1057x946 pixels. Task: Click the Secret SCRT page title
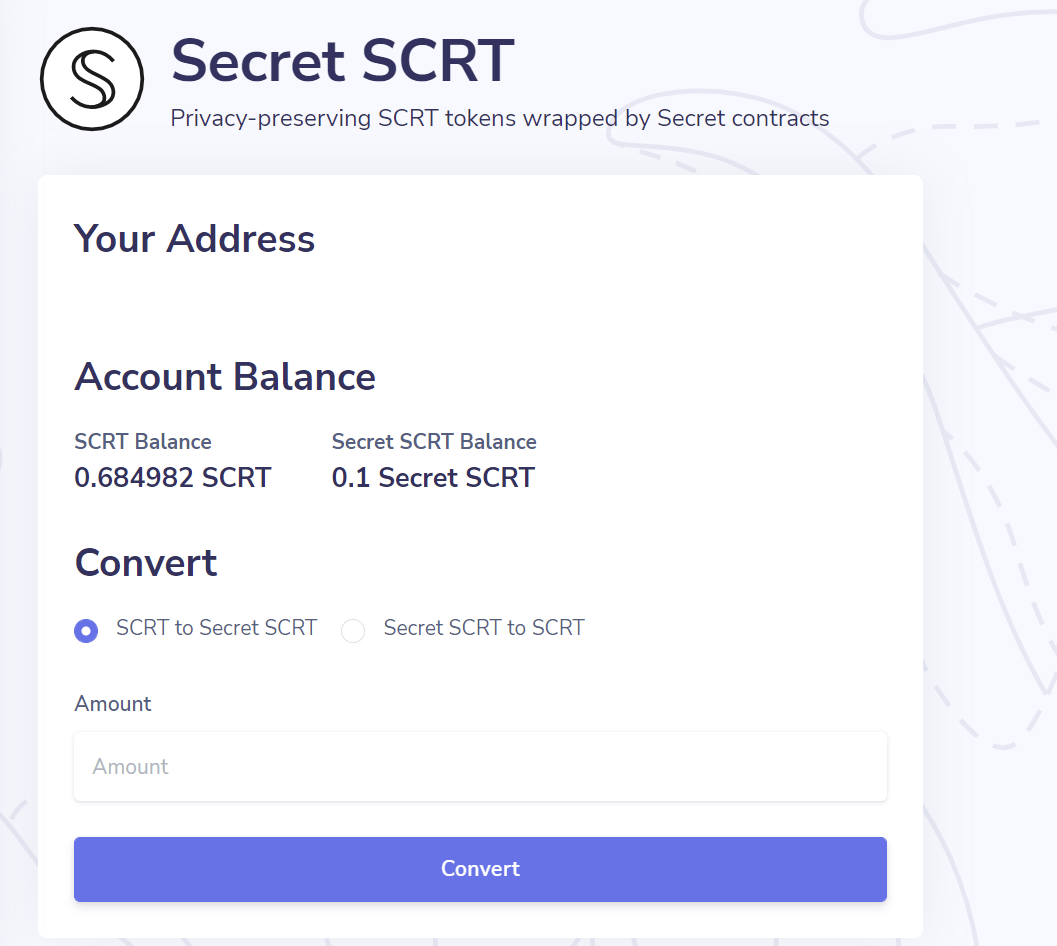coord(342,61)
